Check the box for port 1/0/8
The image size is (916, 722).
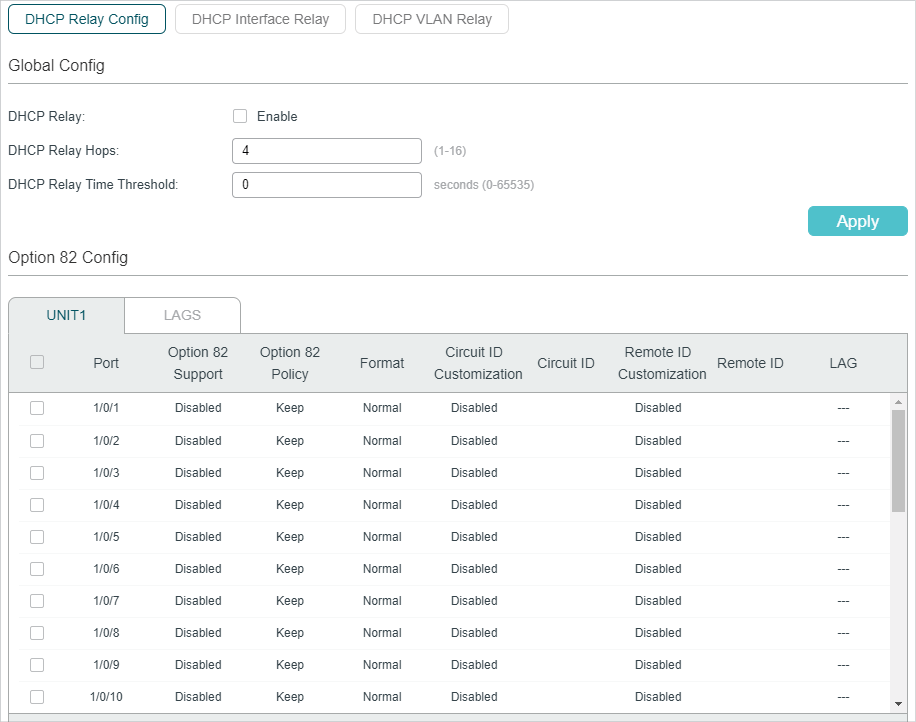tap(37, 633)
